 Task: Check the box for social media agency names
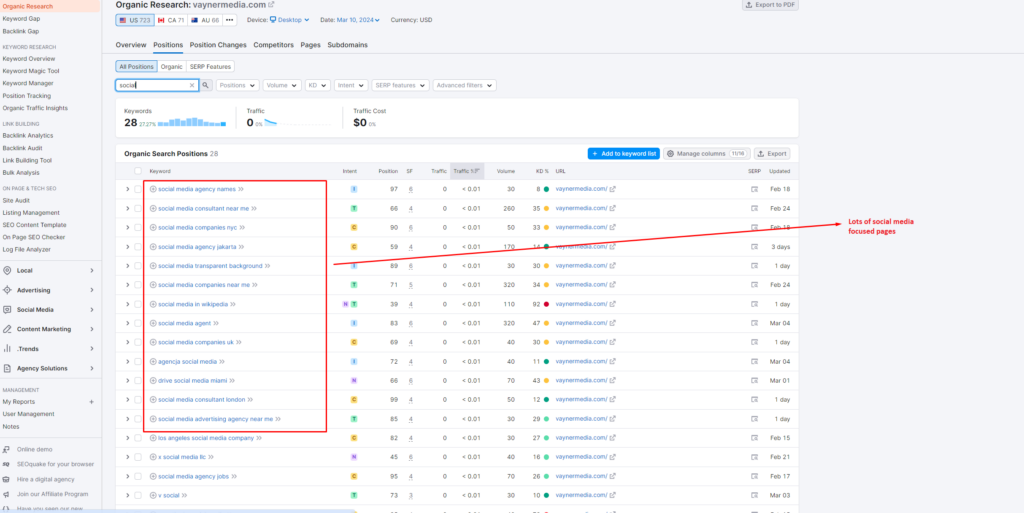138,189
